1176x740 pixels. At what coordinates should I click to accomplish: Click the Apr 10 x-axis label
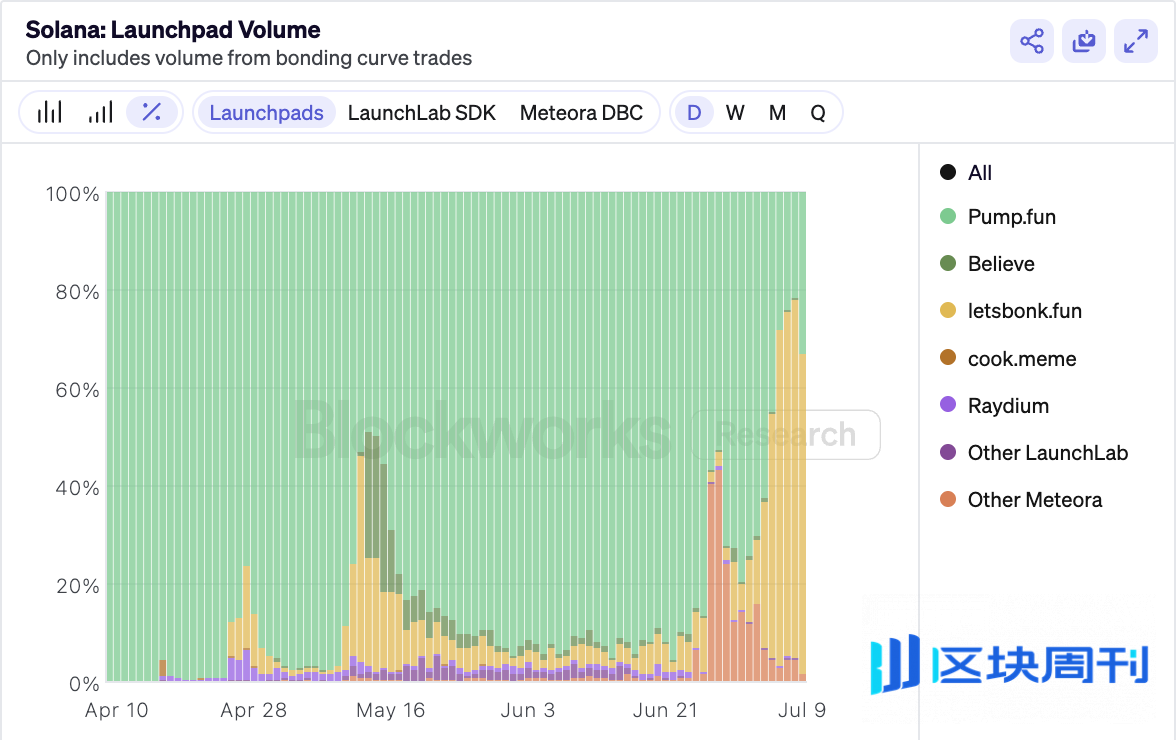117,710
